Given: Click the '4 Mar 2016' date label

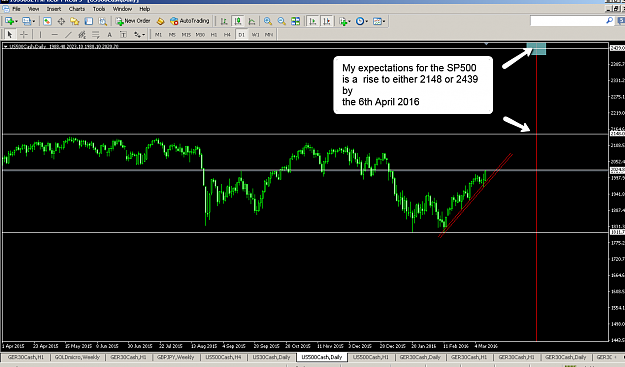Looking at the screenshot, I should click(486, 346).
